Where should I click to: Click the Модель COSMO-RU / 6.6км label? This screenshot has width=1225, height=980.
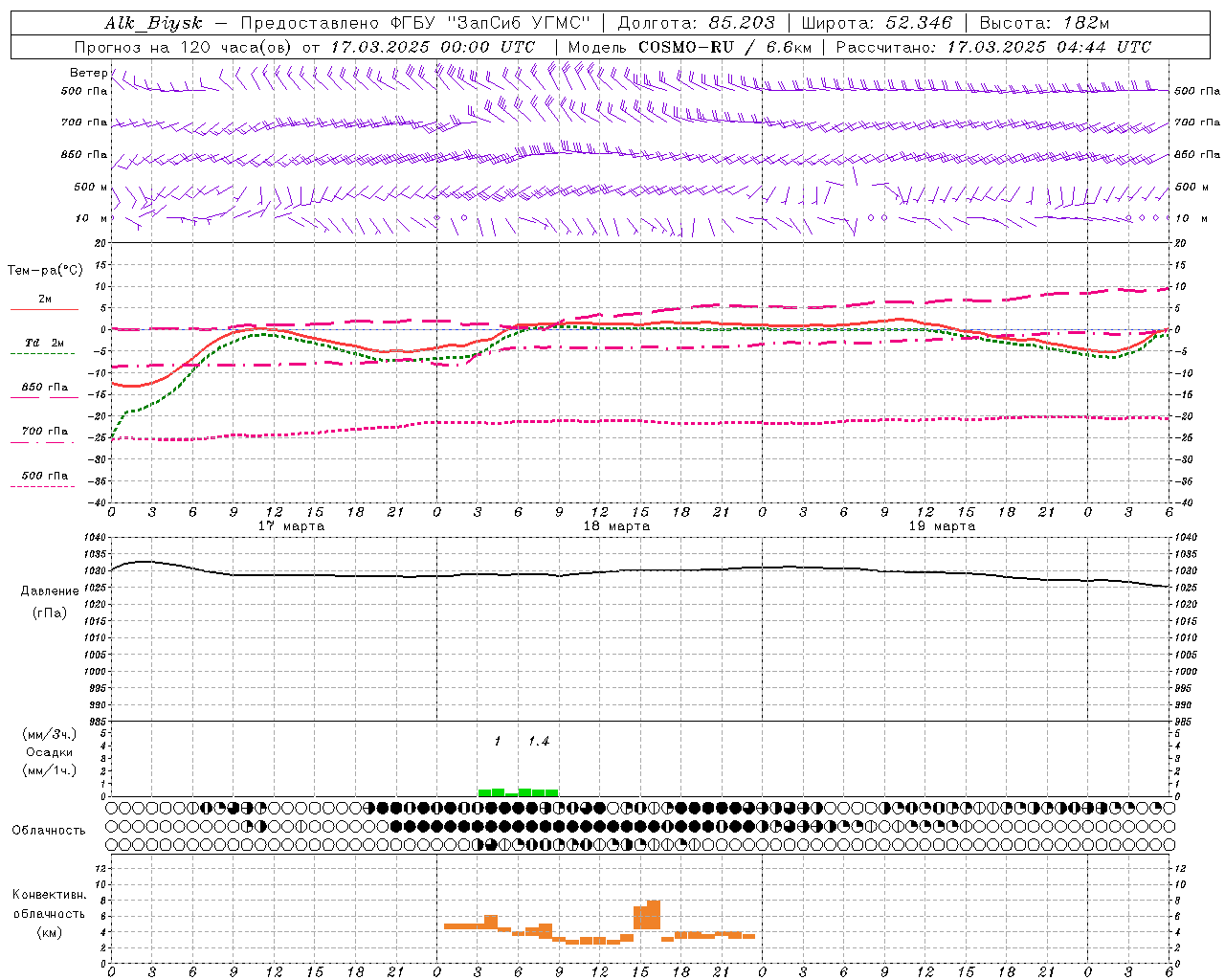(689, 47)
